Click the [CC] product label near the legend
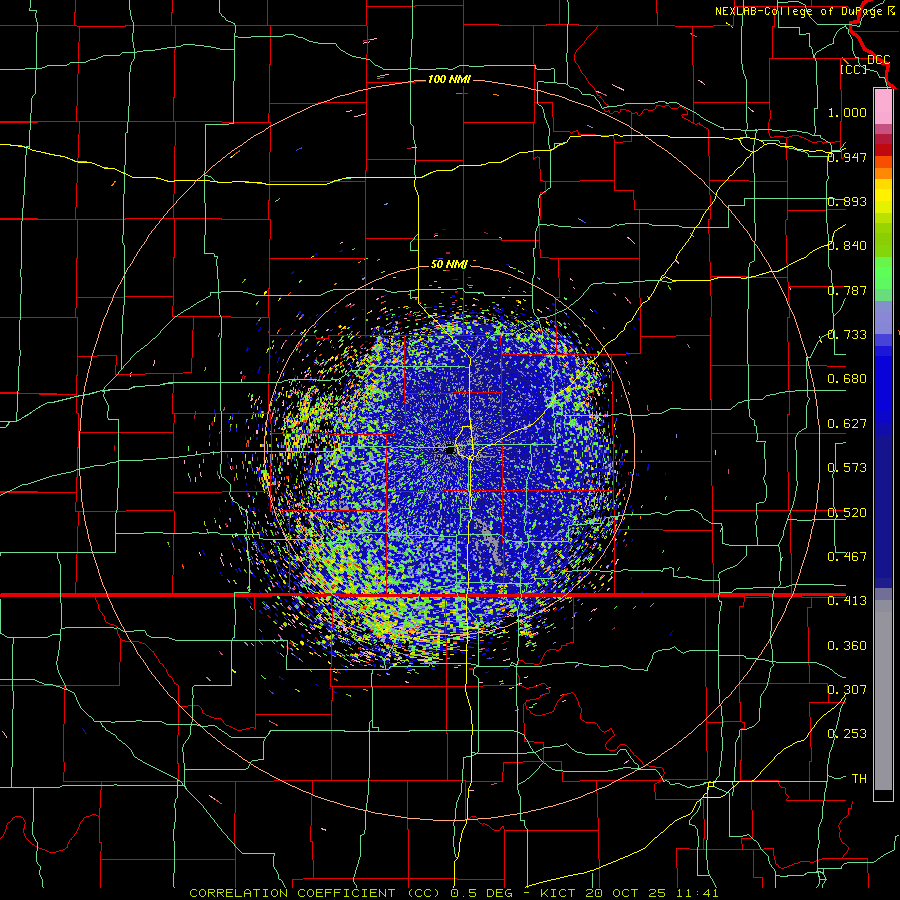The height and width of the screenshot is (900, 900). 853,69
